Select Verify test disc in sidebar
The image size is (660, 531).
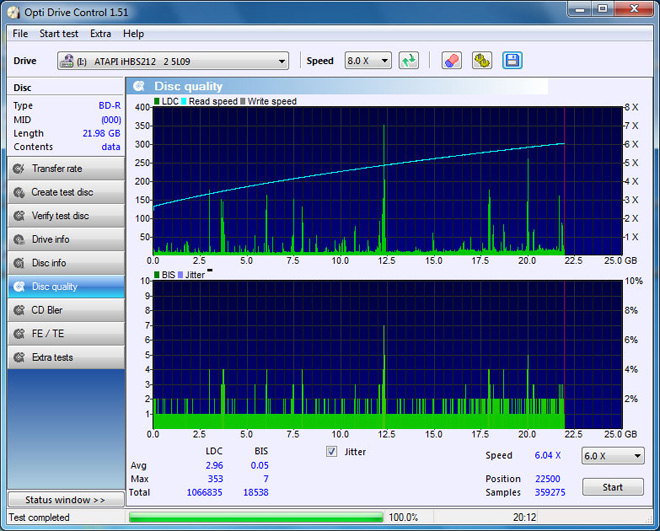pos(66,216)
